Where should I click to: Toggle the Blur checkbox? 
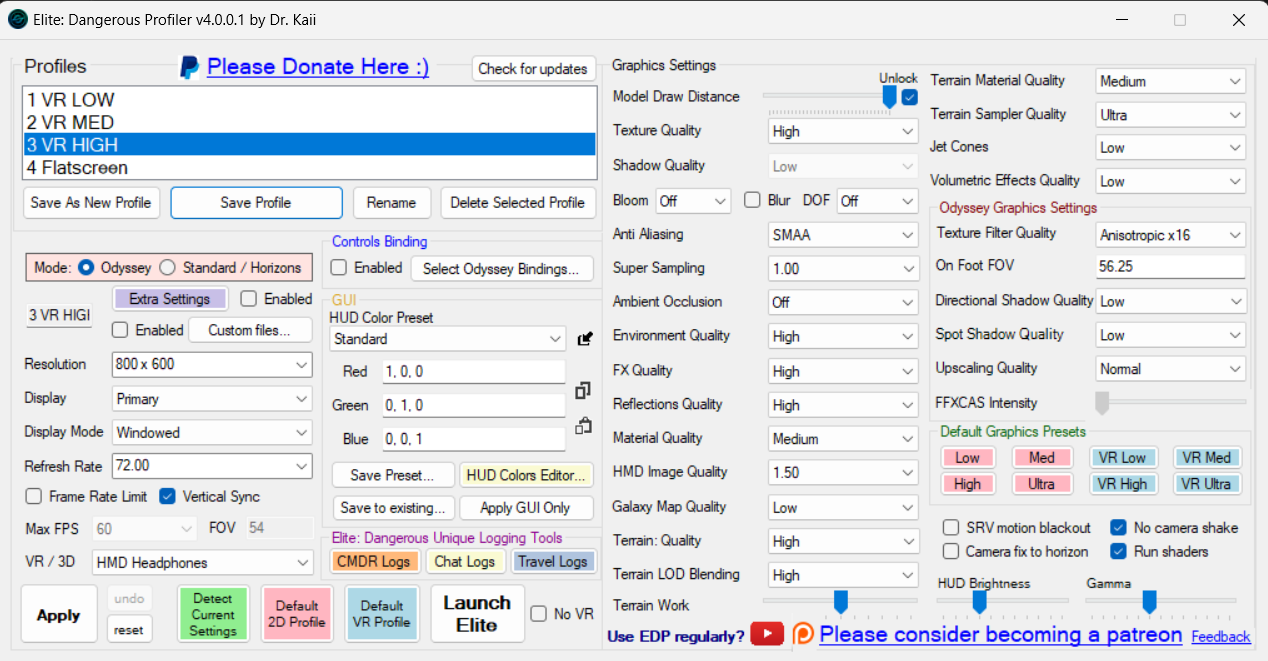(x=752, y=200)
